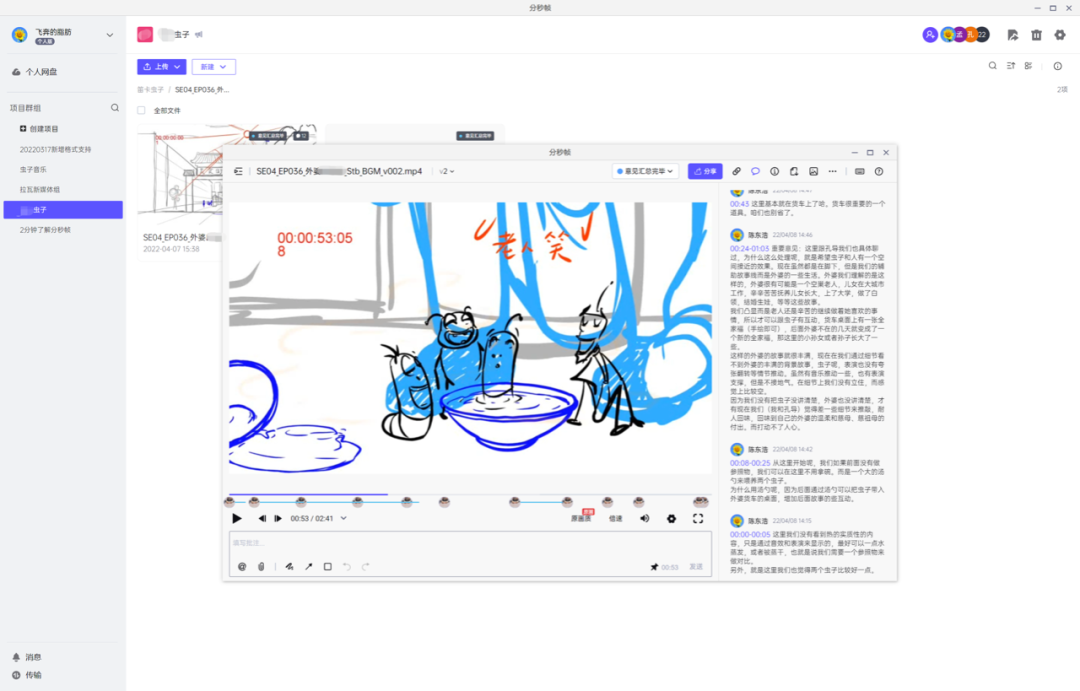Search projects in 项目群组
The image size is (1080, 691).
115,107
